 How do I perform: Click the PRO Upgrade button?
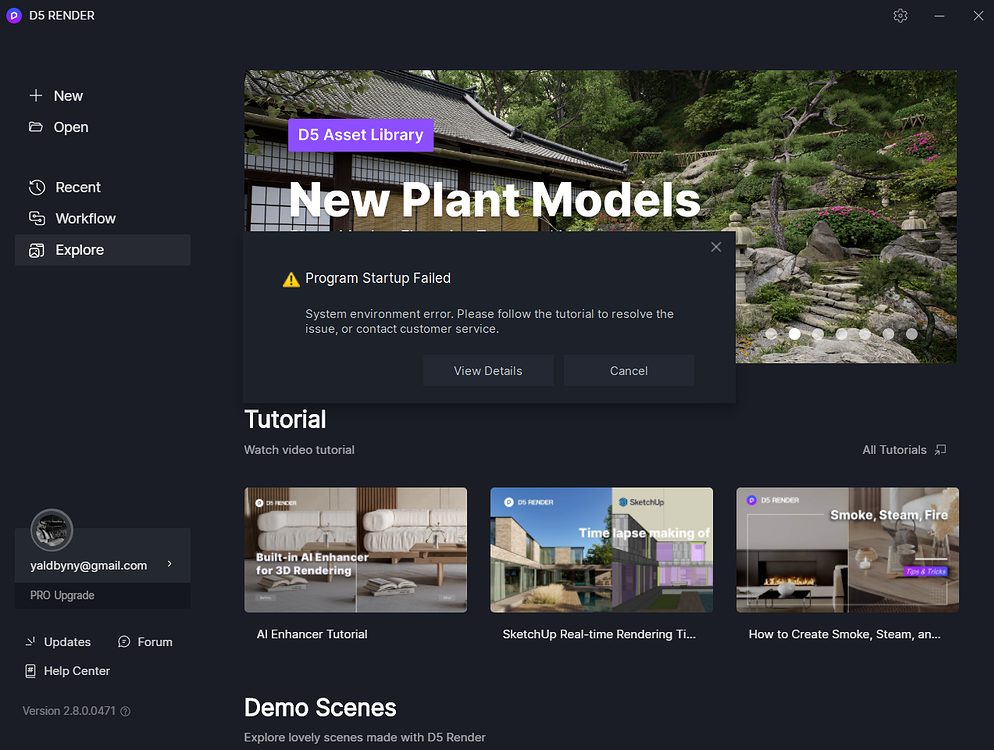tap(103, 595)
